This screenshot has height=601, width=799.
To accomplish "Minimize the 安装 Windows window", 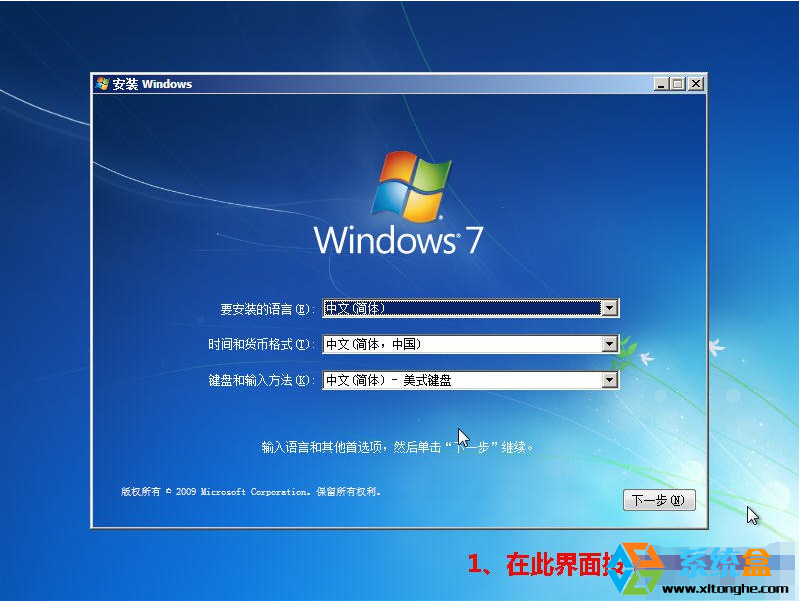I will (x=661, y=84).
